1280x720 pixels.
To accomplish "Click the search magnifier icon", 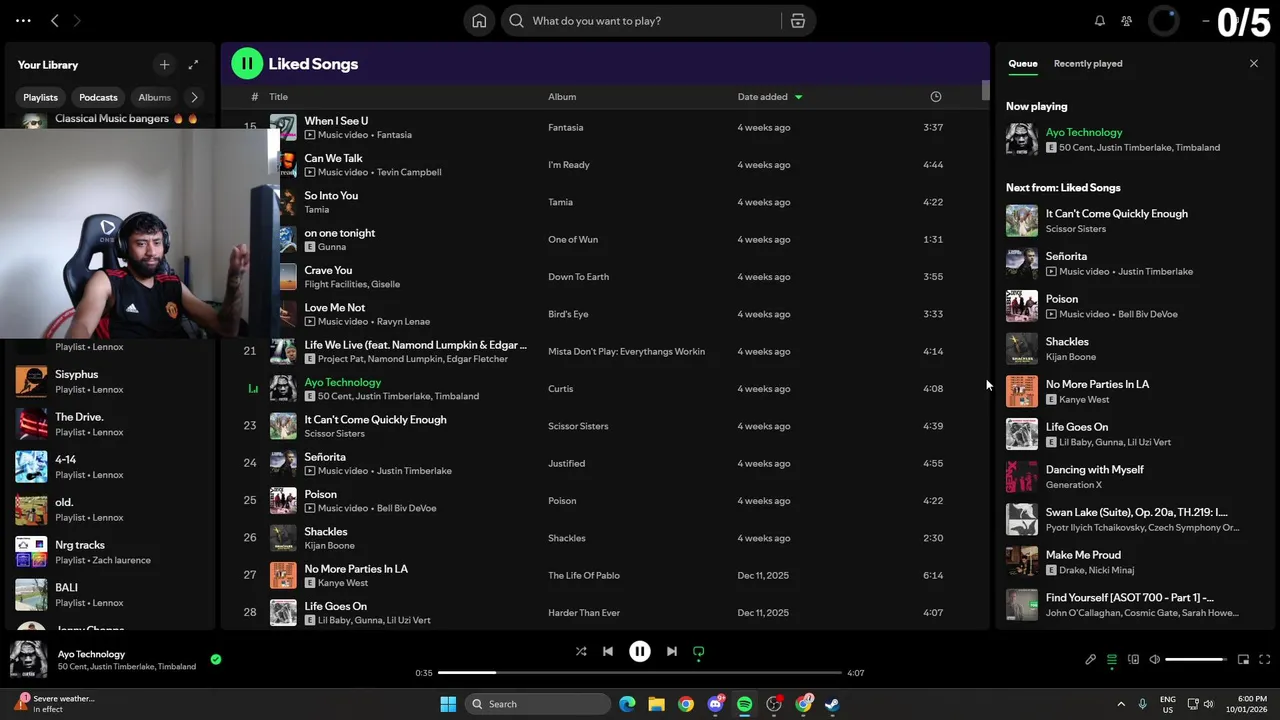I will click(x=516, y=21).
